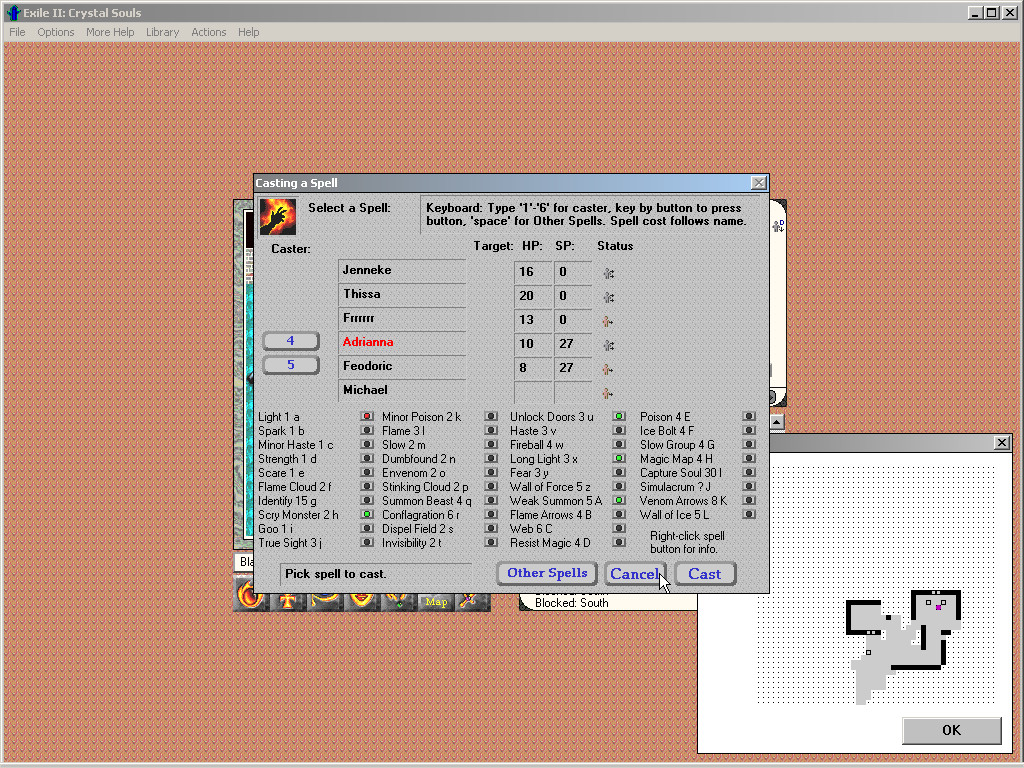Select the Envenom spell button
Viewport: 1024px width, 768px height.
pos(491,473)
